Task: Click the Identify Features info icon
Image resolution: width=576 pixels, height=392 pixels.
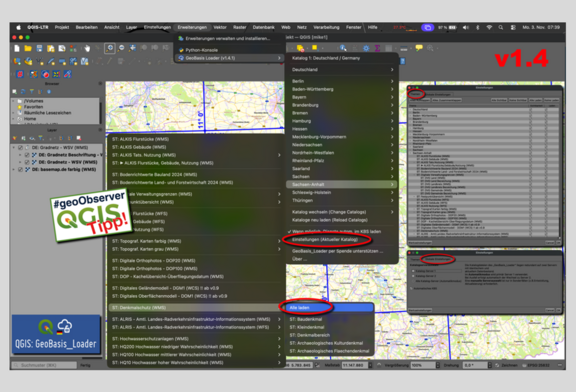Action: tap(343, 48)
